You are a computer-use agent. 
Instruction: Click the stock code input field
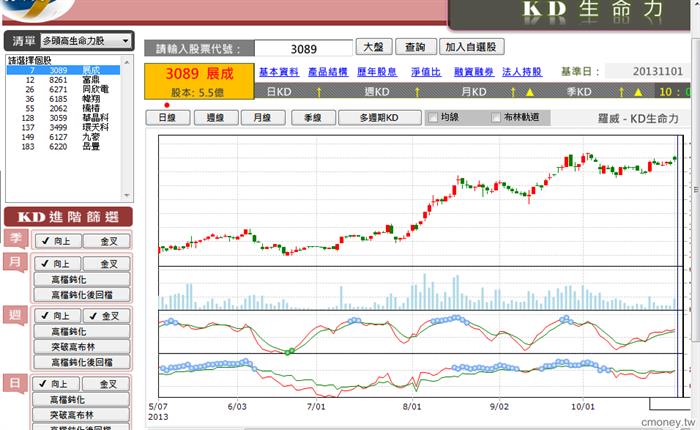304,48
